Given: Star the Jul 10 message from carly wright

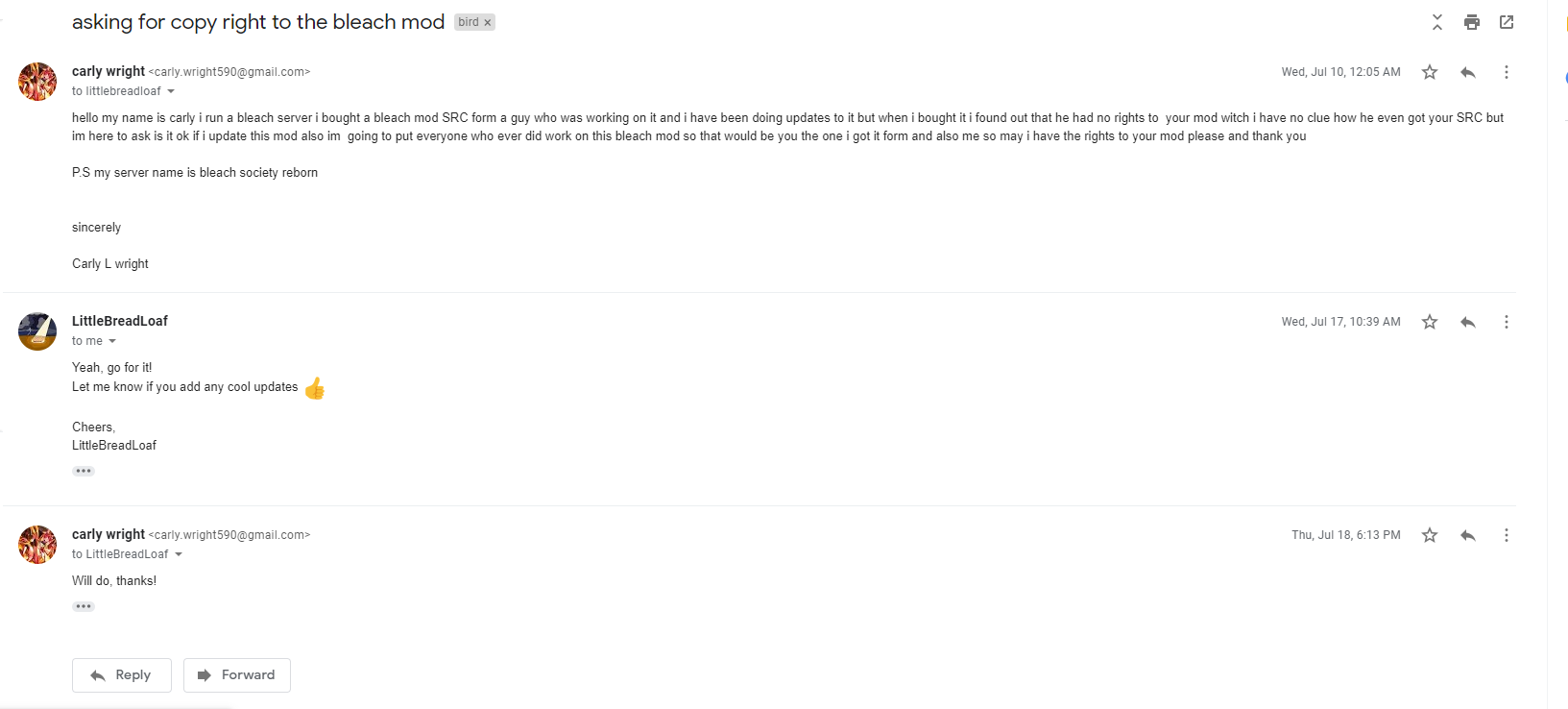Looking at the screenshot, I should (1430, 72).
